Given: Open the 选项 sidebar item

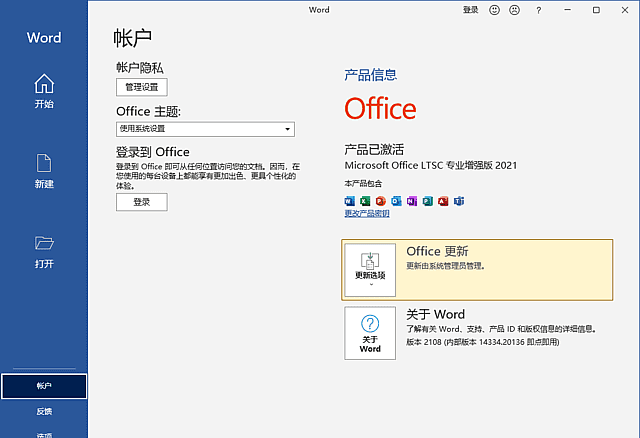Looking at the screenshot, I should (44, 435).
